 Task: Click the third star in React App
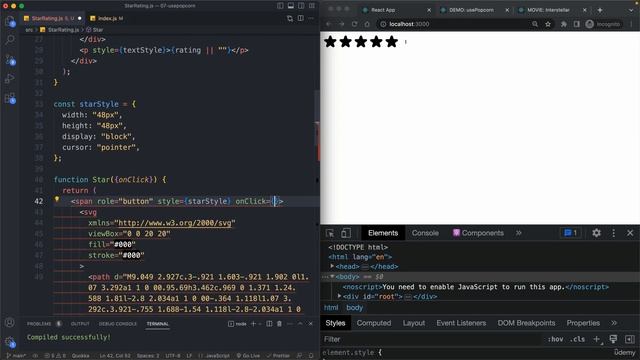point(361,42)
